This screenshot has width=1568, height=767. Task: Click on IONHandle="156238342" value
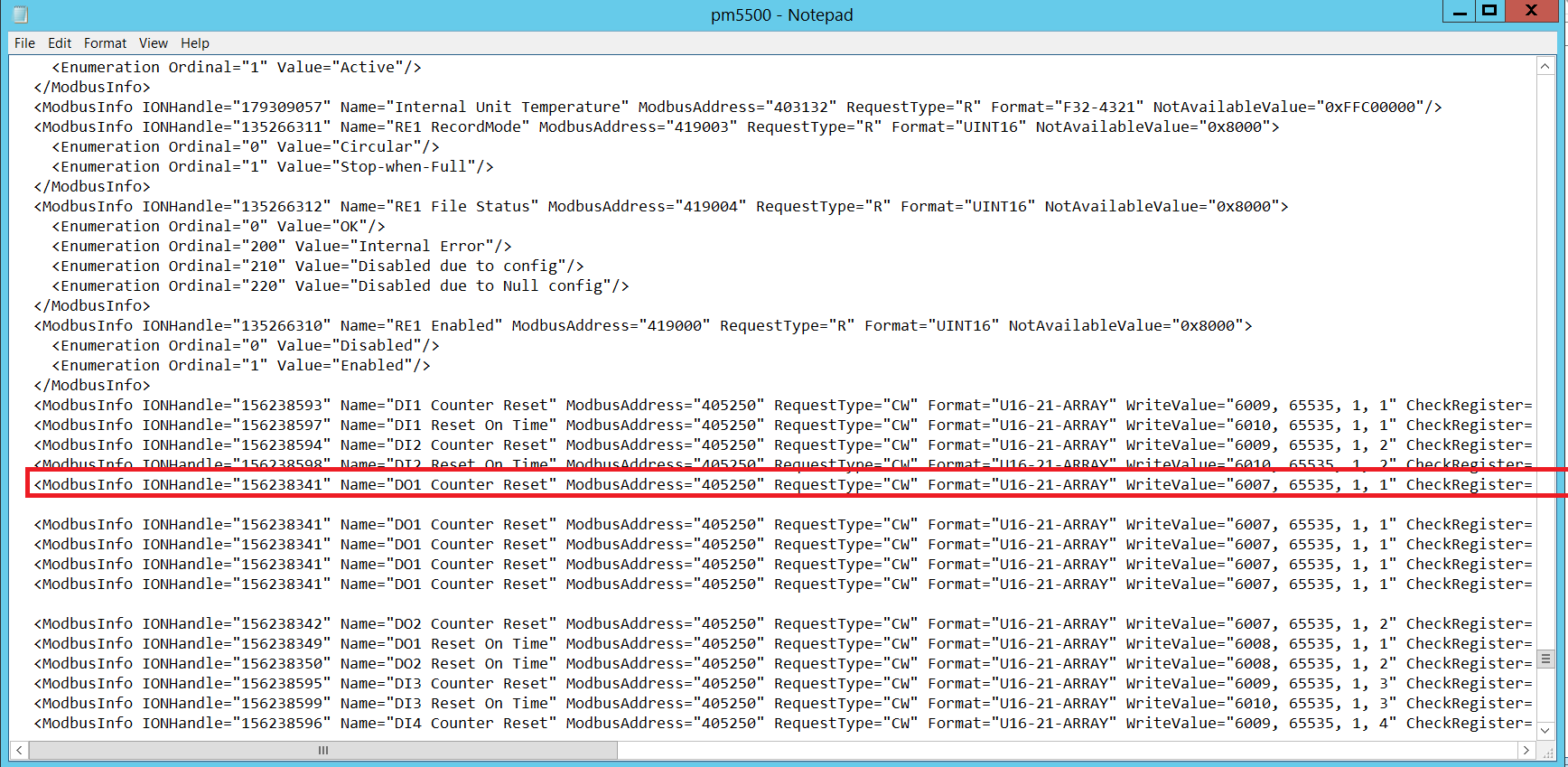click(237, 623)
